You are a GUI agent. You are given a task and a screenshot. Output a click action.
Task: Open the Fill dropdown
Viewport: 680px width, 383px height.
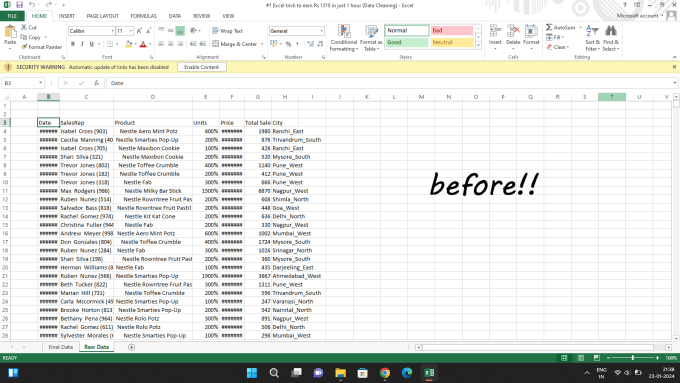tap(556, 37)
